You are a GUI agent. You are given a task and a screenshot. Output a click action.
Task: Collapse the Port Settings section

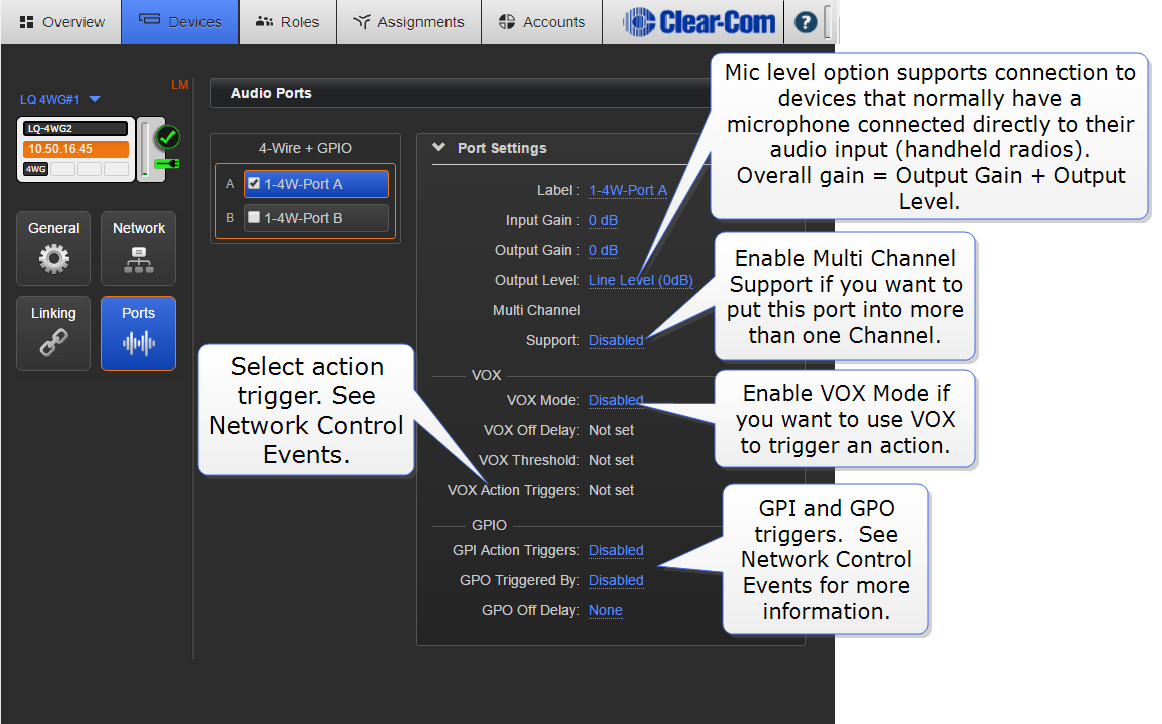[437, 148]
